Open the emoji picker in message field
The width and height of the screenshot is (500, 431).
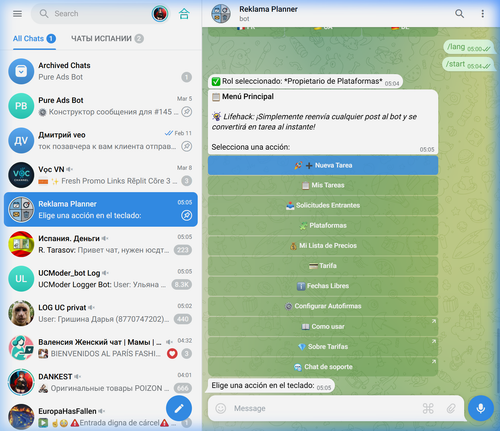[x=221, y=408]
